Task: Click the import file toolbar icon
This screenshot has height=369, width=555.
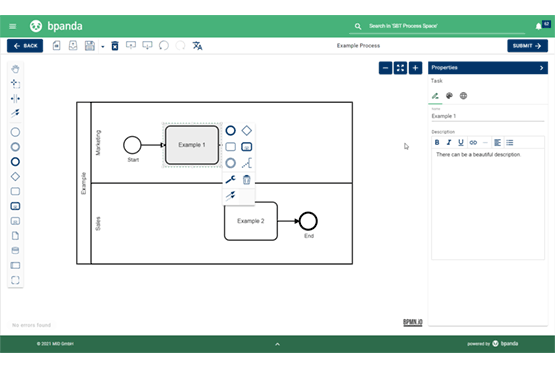Action: click(73, 46)
